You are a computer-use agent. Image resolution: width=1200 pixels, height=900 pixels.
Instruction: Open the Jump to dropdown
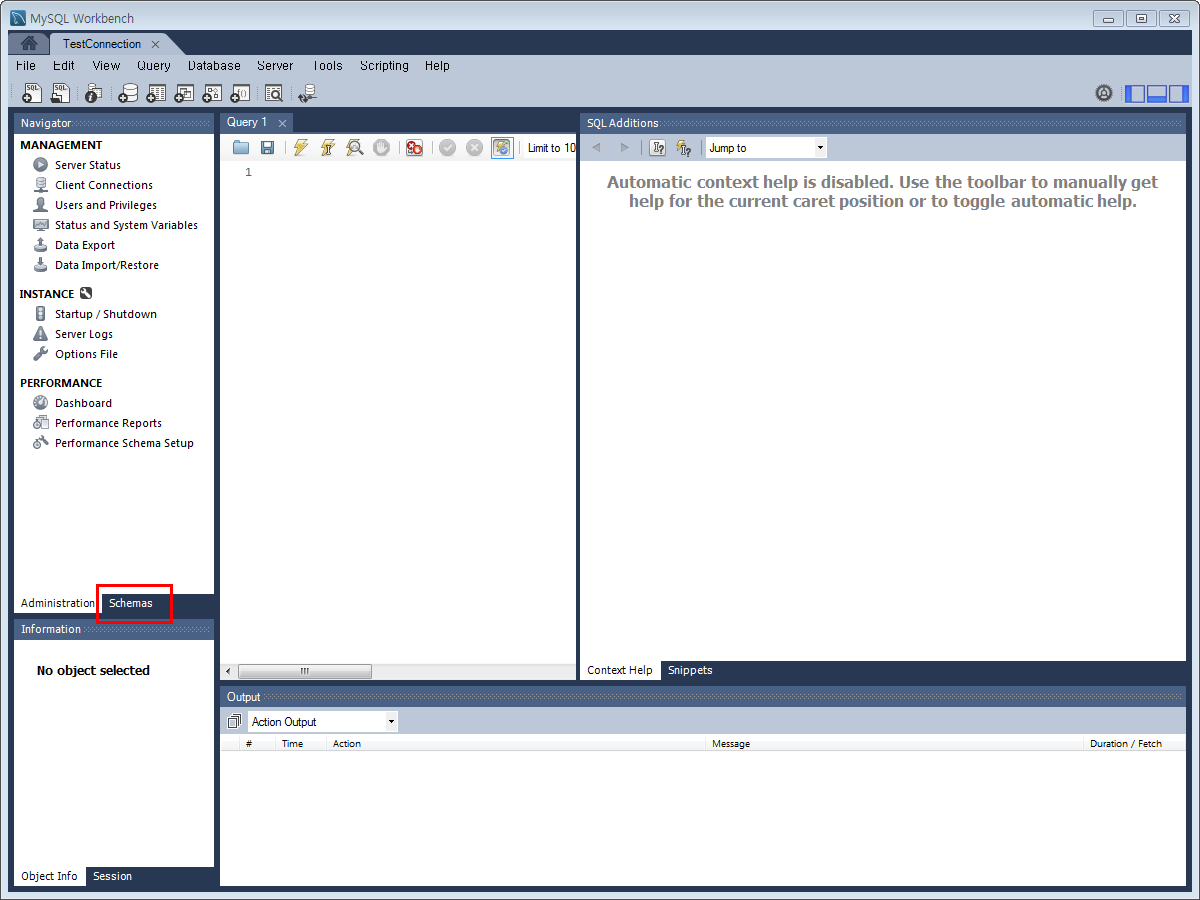[766, 148]
